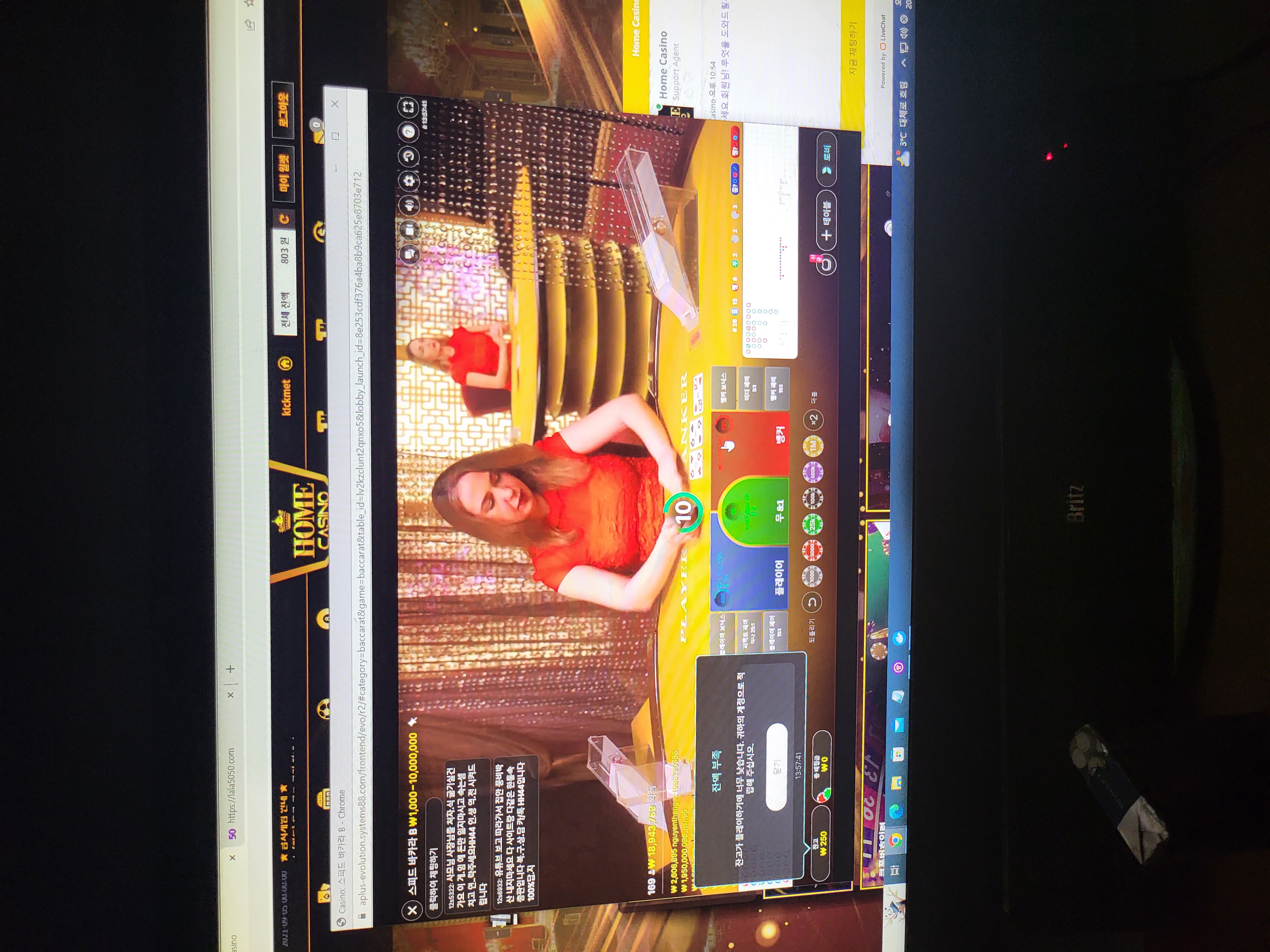Screen dimensions: 1270x952
Task: Open the '+ 테이블' add table button
Action: pyautogui.click(x=827, y=220)
